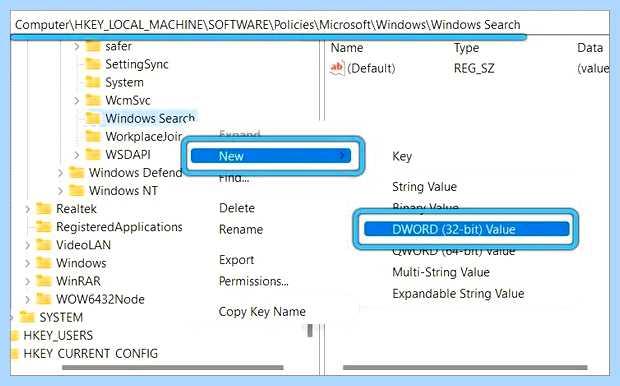Click the values pane horizontal scrollbar

[465, 368]
